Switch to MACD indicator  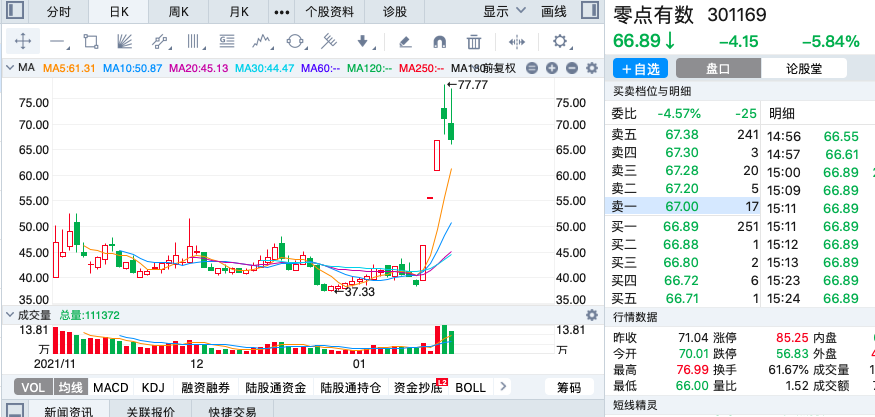point(110,387)
